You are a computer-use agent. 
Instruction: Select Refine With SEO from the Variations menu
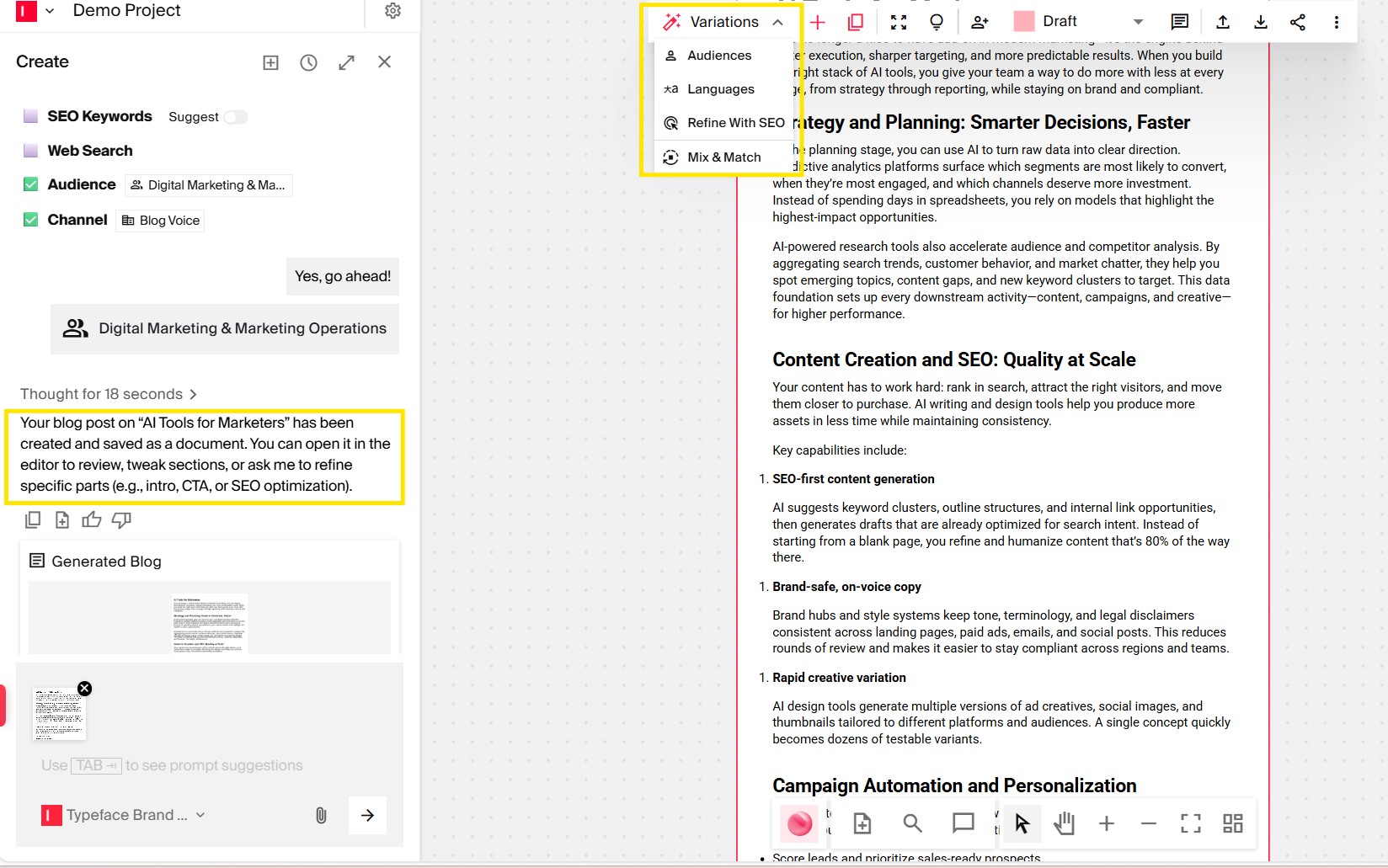tap(734, 122)
